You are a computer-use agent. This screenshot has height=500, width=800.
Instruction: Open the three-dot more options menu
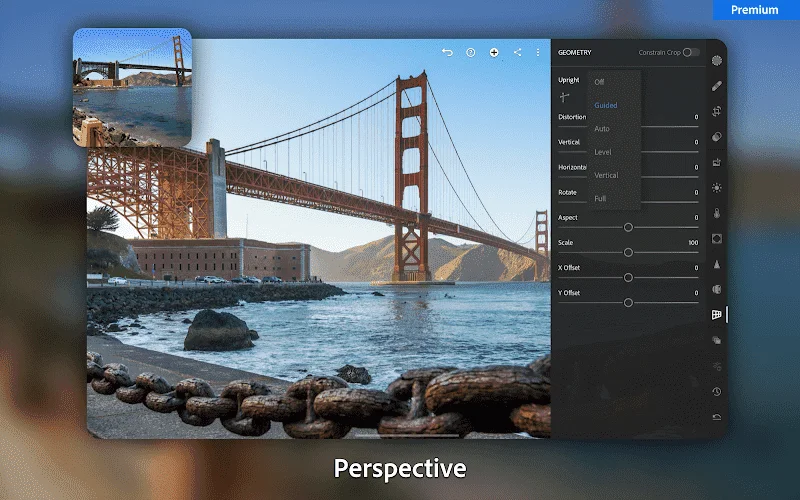click(538, 53)
